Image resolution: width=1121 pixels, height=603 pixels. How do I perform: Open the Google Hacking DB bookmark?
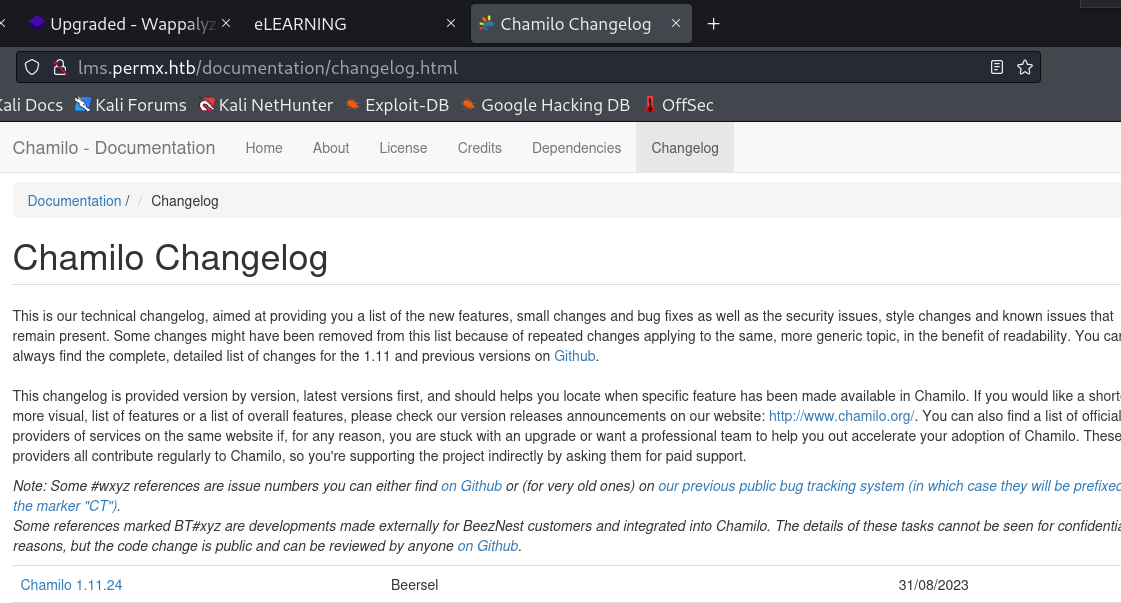545,105
